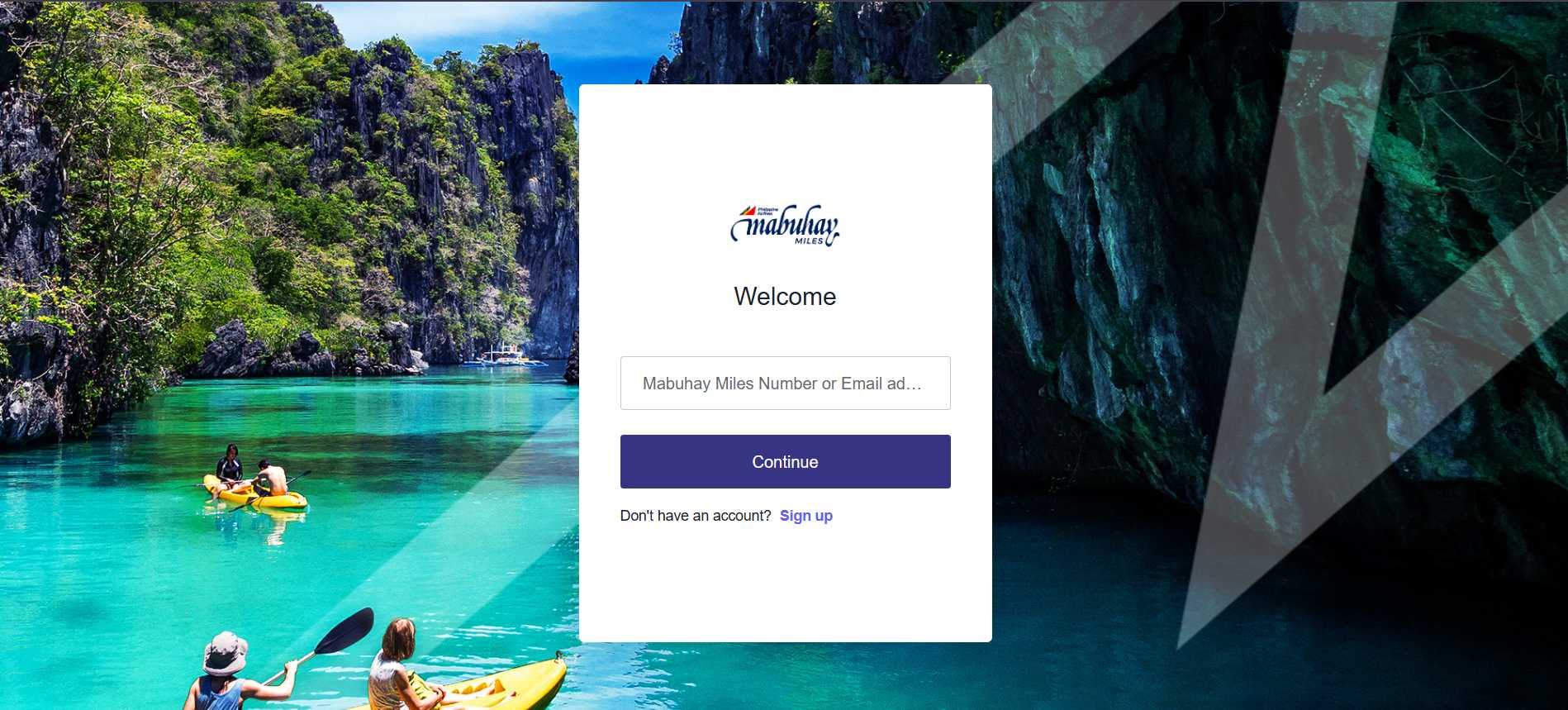Open the Sign up link
The image size is (1568, 710).
click(805, 516)
